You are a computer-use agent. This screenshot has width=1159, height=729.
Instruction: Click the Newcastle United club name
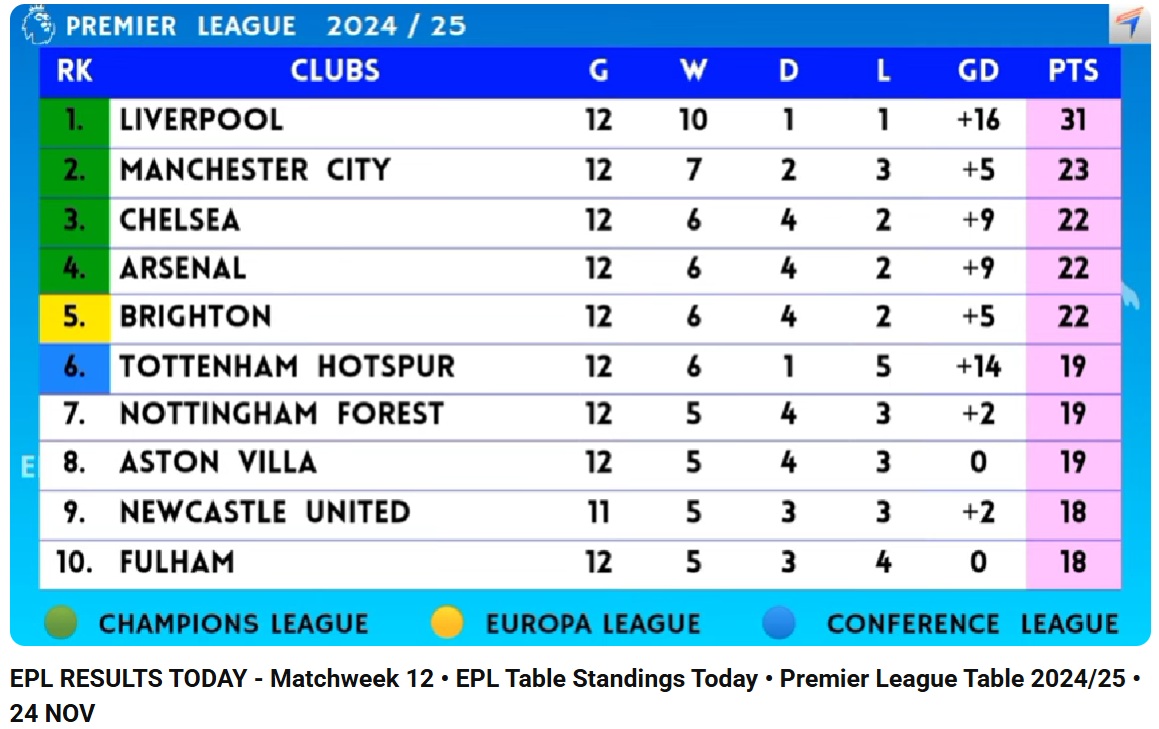(265, 512)
